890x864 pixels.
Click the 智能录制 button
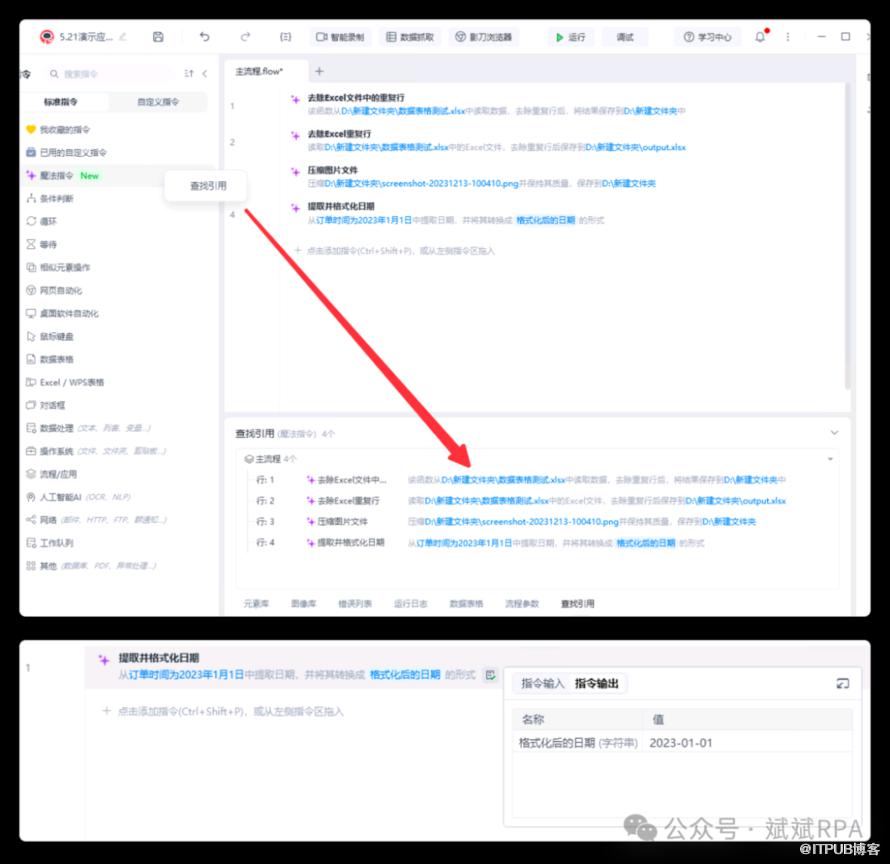tap(340, 37)
